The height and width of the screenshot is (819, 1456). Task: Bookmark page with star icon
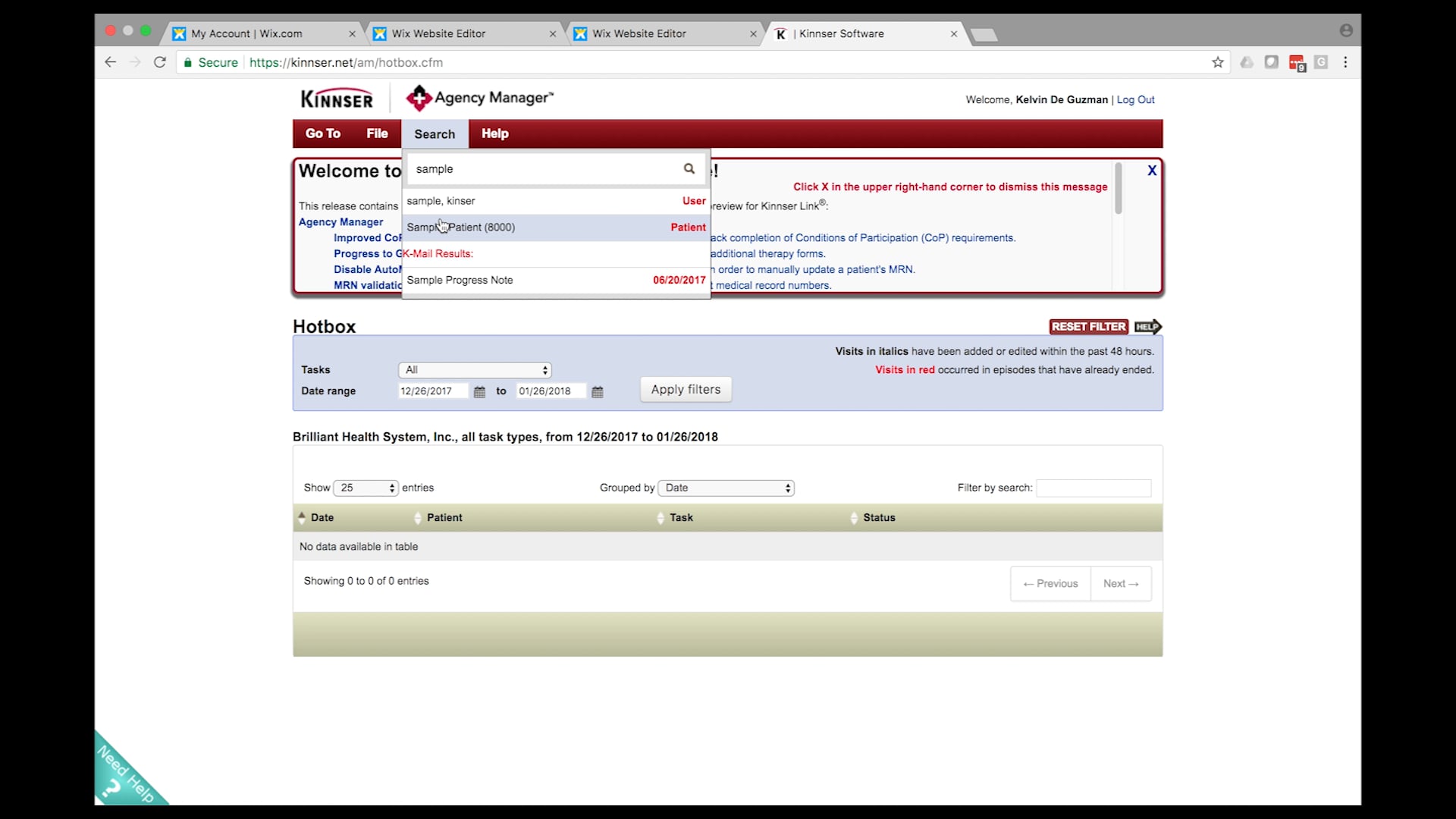pos(1217,62)
